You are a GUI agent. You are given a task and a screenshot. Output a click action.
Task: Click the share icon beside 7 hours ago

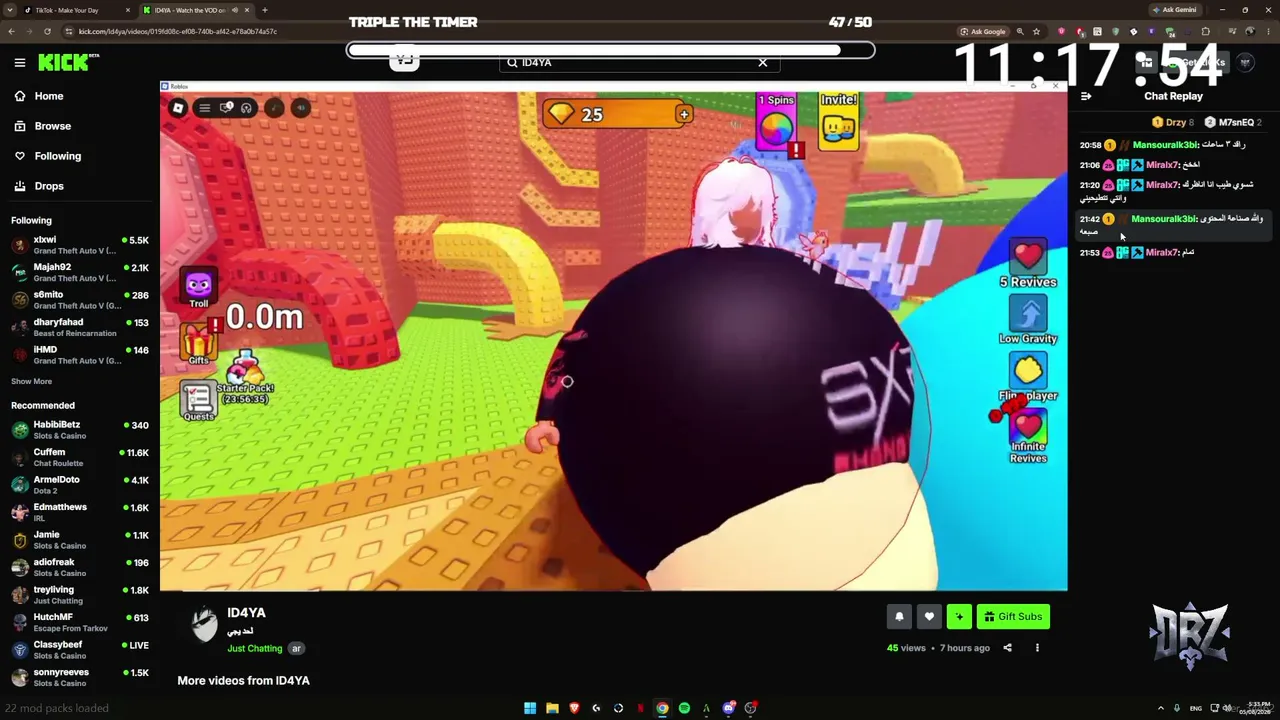click(x=1007, y=648)
